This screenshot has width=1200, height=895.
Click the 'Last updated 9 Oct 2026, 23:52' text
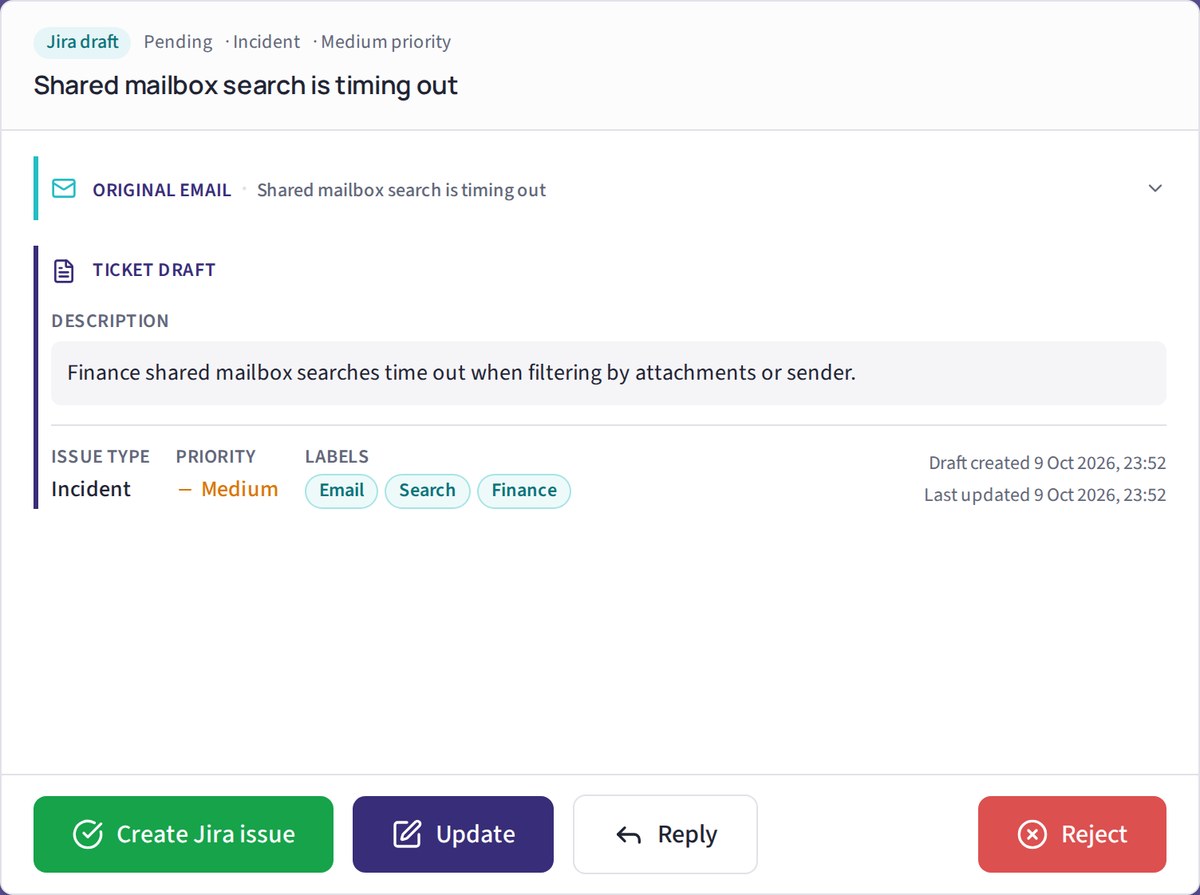click(x=1045, y=495)
